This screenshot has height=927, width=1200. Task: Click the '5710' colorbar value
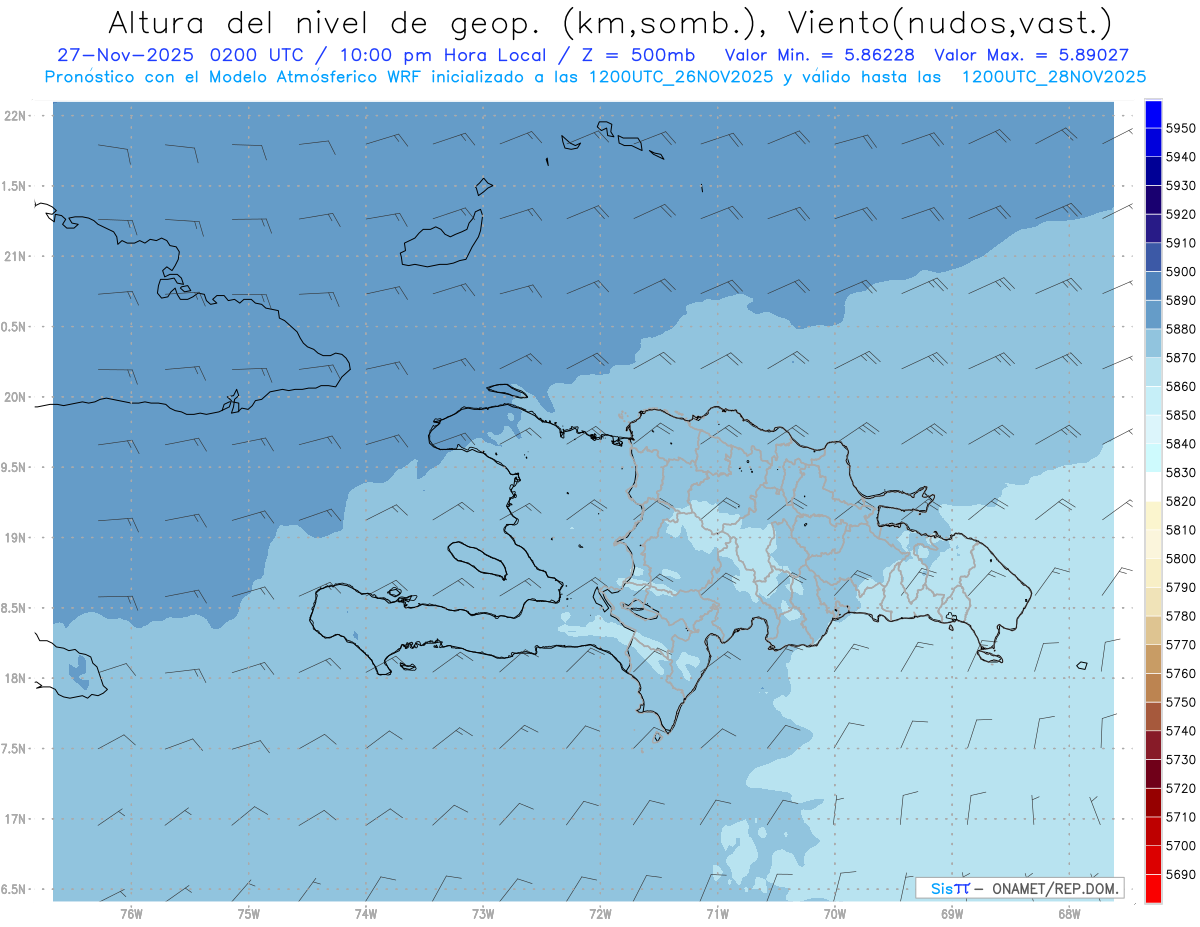coord(1180,817)
